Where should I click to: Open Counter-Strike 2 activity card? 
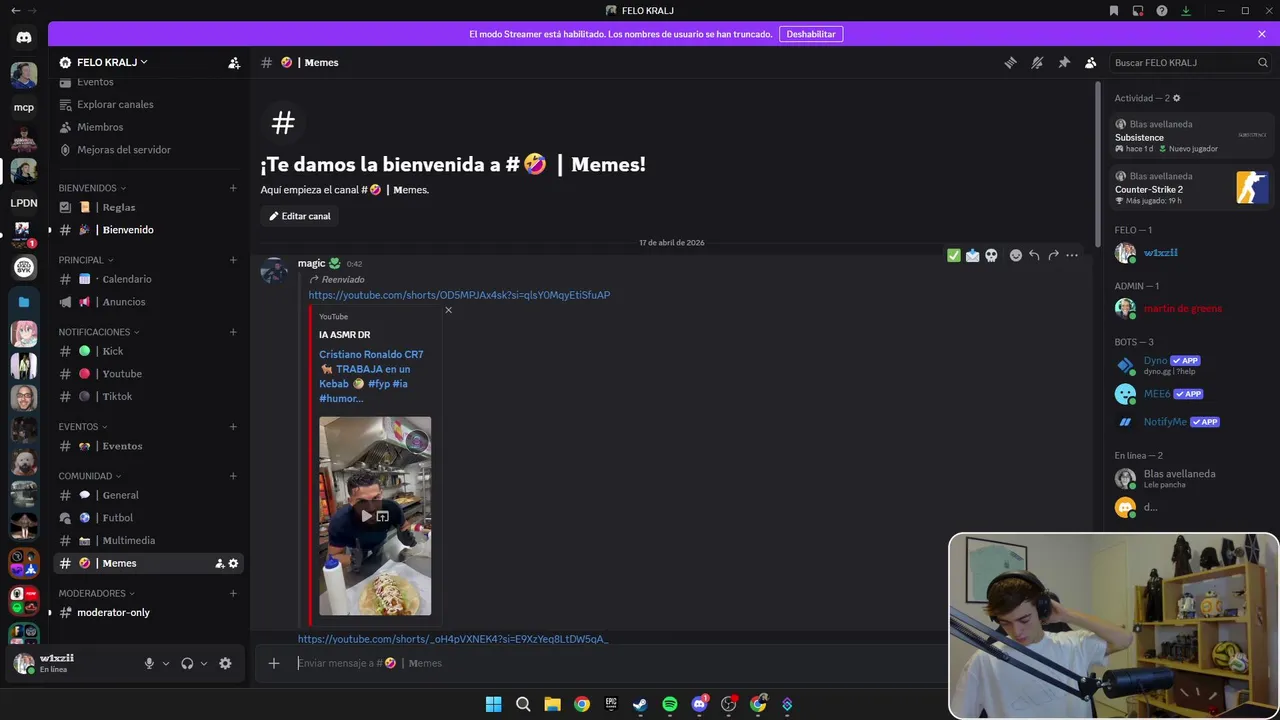(1192, 188)
